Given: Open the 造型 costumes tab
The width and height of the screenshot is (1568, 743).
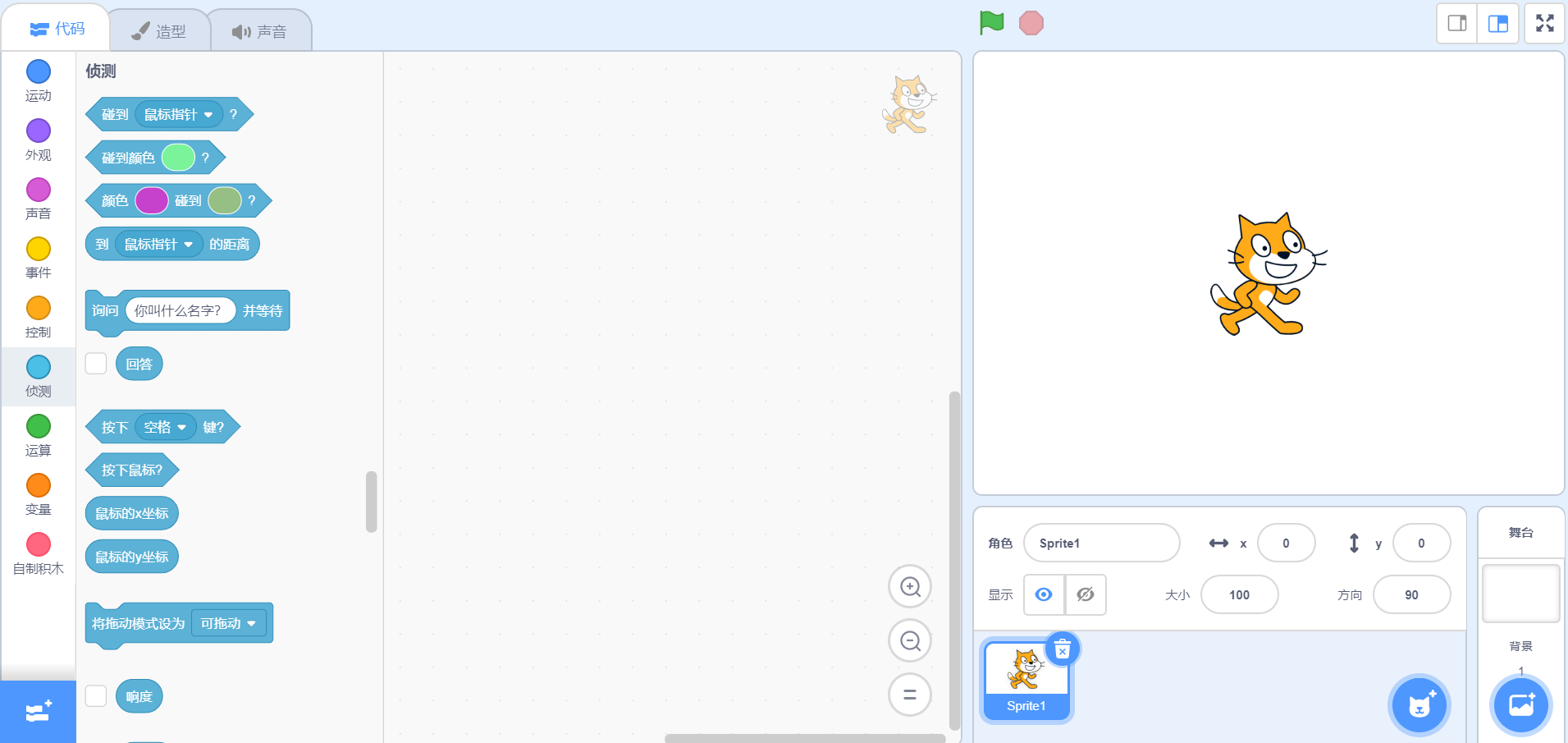Looking at the screenshot, I should (x=160, y=31).
